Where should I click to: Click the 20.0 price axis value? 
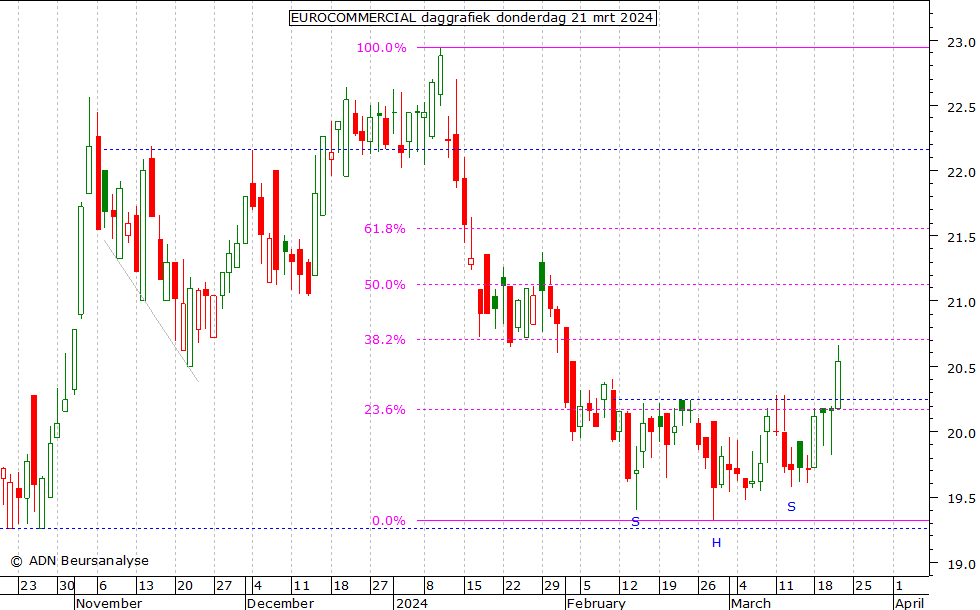point(961,433)
